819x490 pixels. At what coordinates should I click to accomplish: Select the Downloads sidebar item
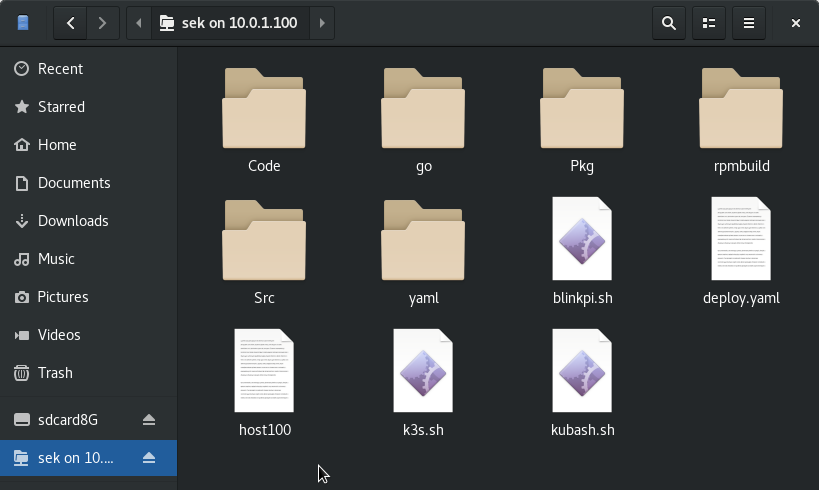tap(73, 221)
